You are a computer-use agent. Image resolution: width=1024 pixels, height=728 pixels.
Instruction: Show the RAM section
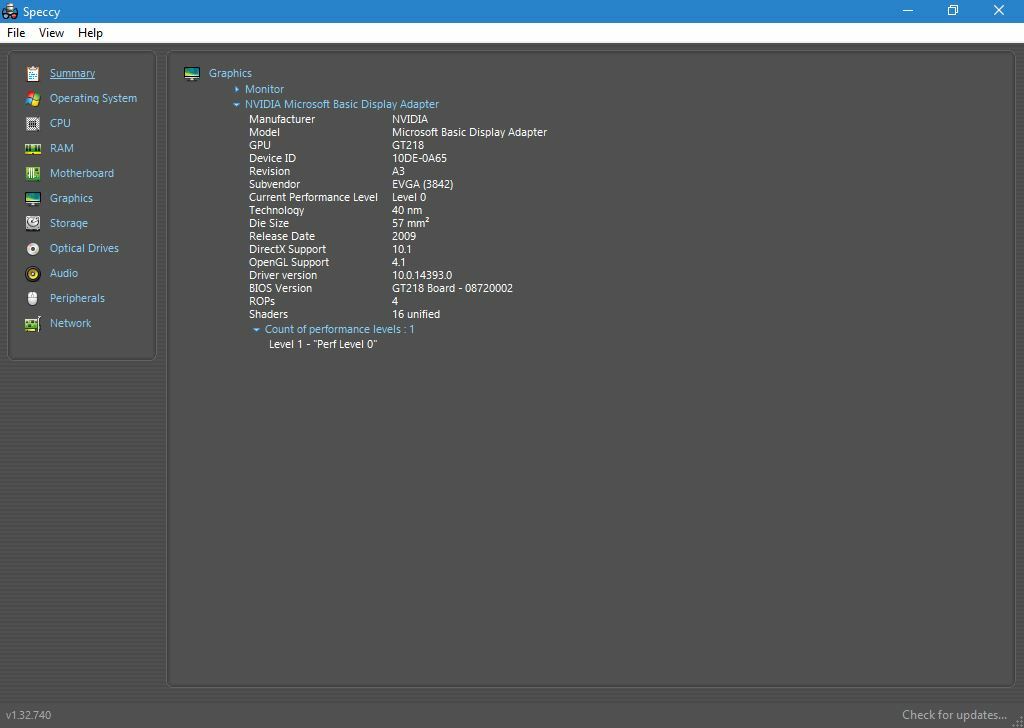click(62, 148)
